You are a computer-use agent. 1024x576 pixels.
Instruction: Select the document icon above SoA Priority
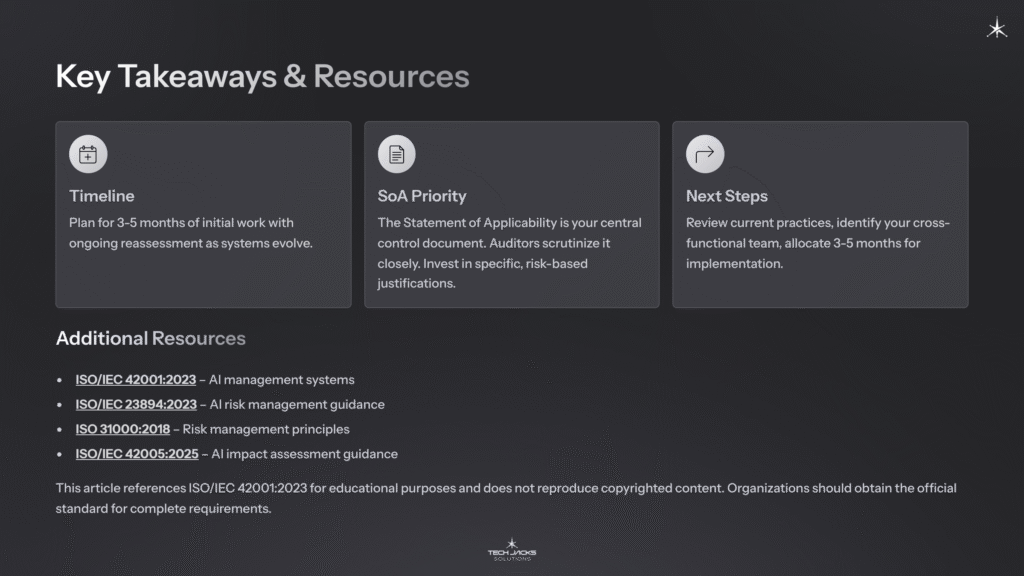point(397,153)
